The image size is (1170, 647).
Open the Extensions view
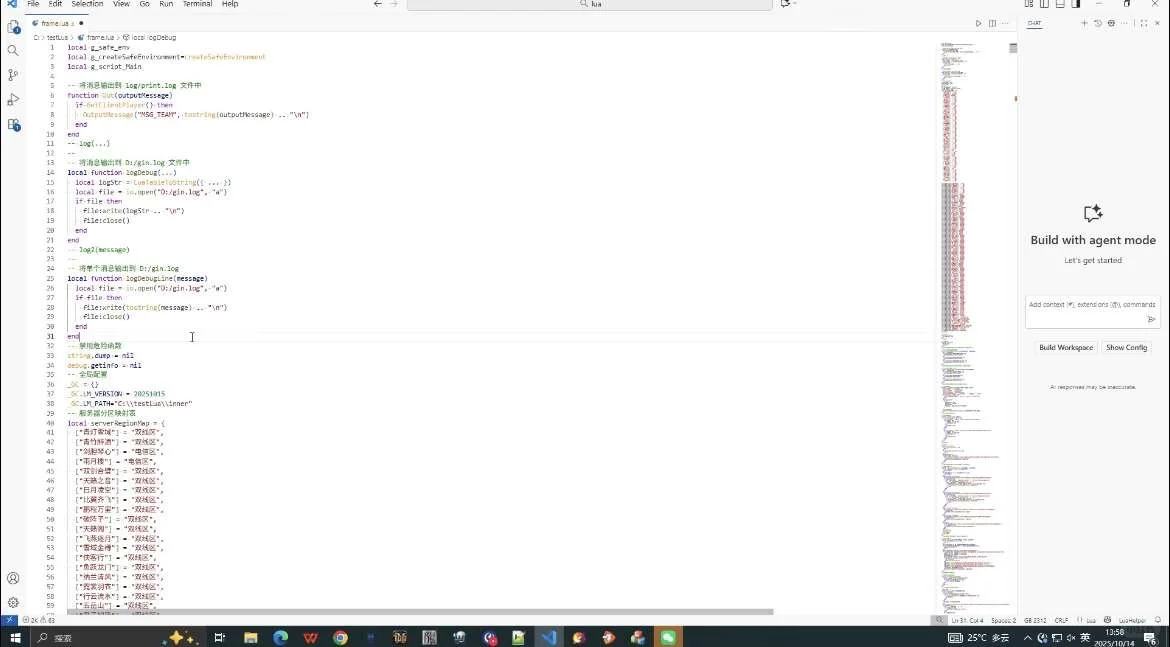[13, 125]
